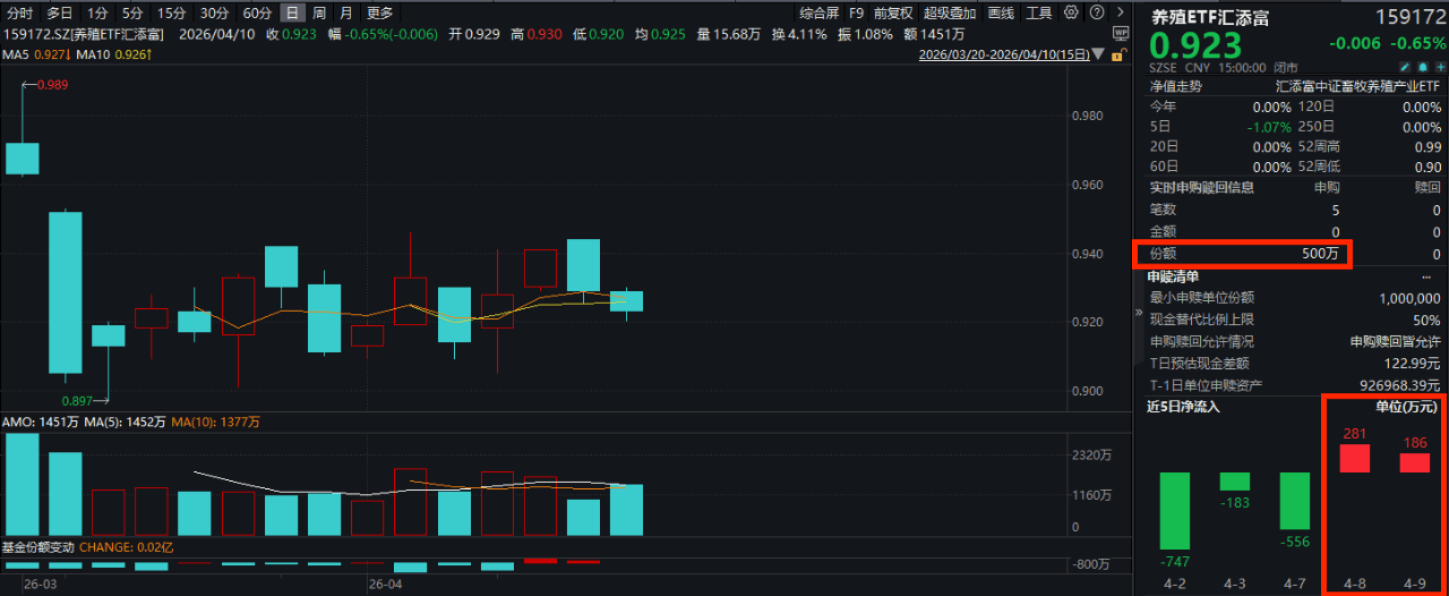Click the pencil edit icon by quote

[1404, 67]
